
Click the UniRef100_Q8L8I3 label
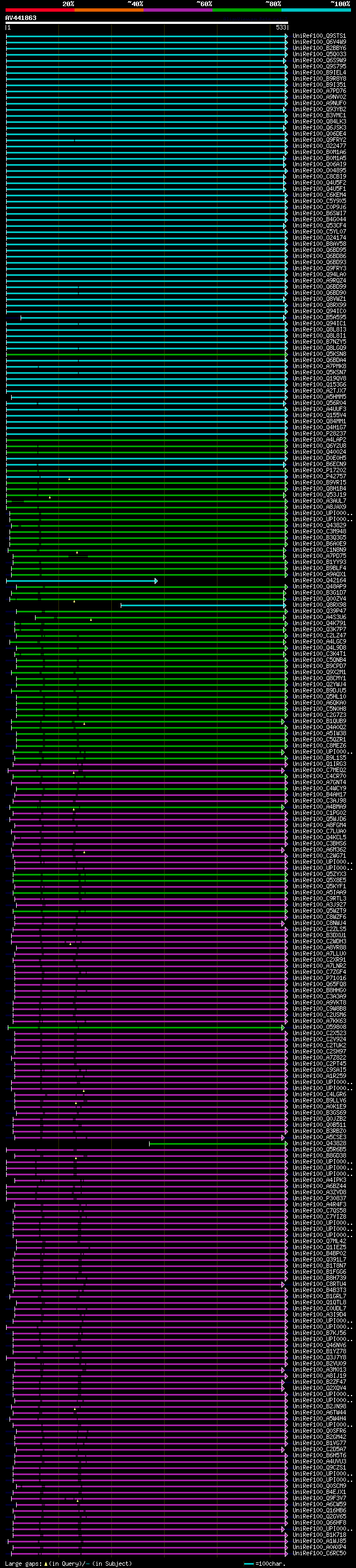(319, 330)
